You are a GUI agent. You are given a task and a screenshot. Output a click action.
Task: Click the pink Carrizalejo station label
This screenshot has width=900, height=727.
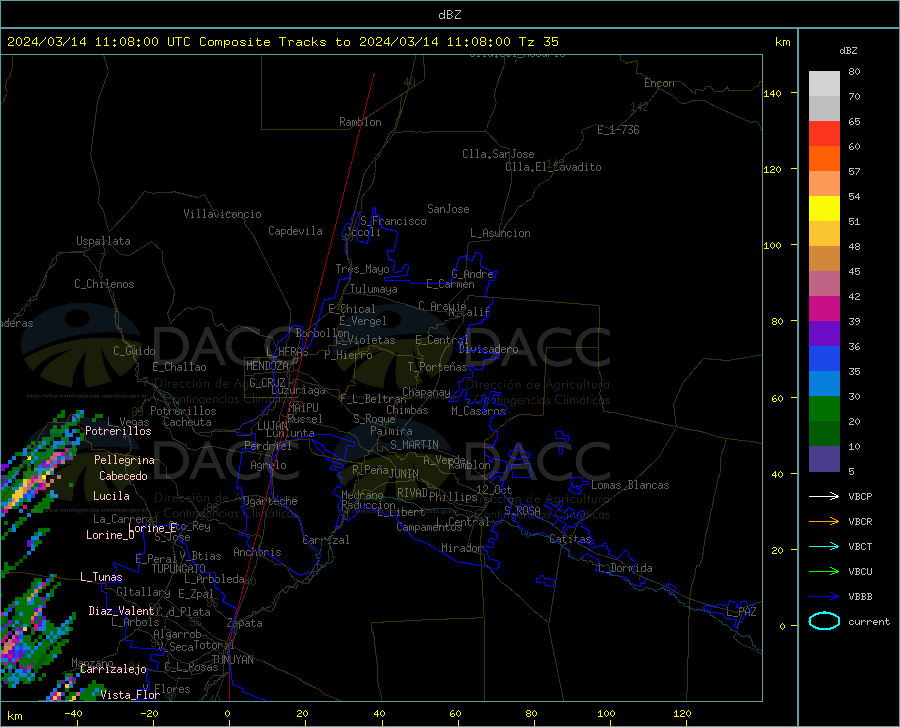[x=113, y=669]
